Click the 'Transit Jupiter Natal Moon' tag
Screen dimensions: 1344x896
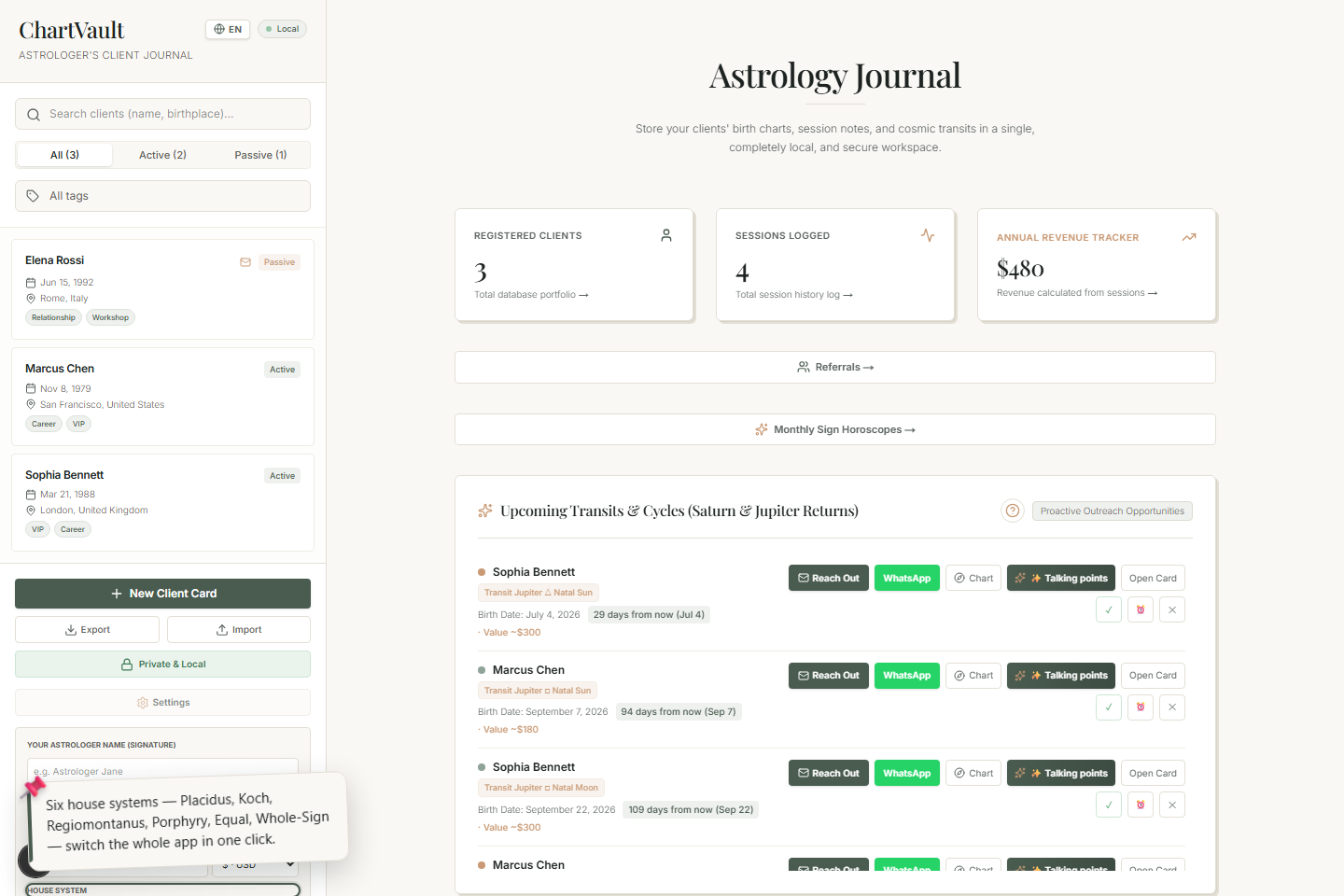point(541,788)
